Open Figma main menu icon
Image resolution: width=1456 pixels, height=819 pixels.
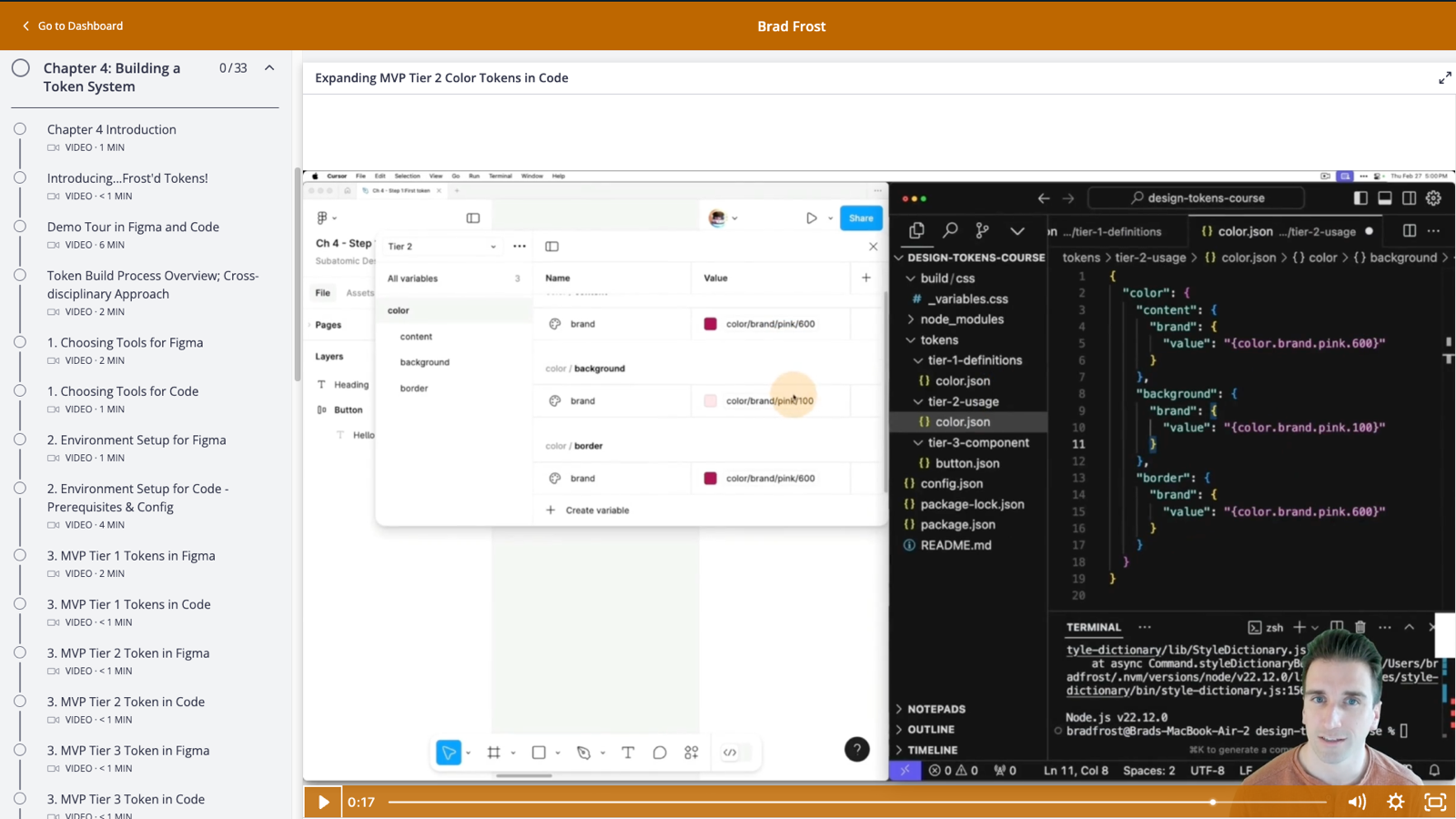click(x=323, y=218)
